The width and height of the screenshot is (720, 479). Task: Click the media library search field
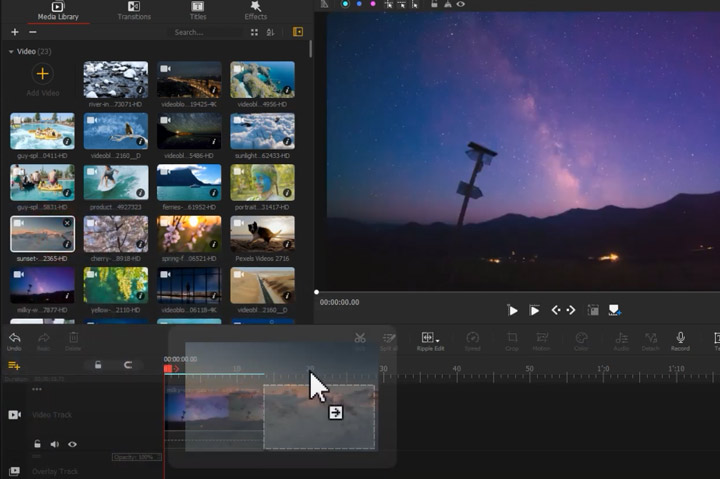click(206, 32)
